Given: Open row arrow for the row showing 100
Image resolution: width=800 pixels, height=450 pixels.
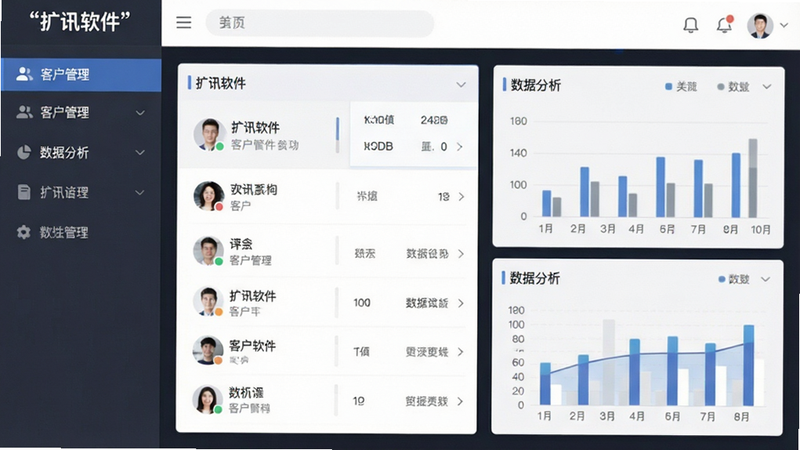Looking at the screenshot, I should [x=461, y=303].
